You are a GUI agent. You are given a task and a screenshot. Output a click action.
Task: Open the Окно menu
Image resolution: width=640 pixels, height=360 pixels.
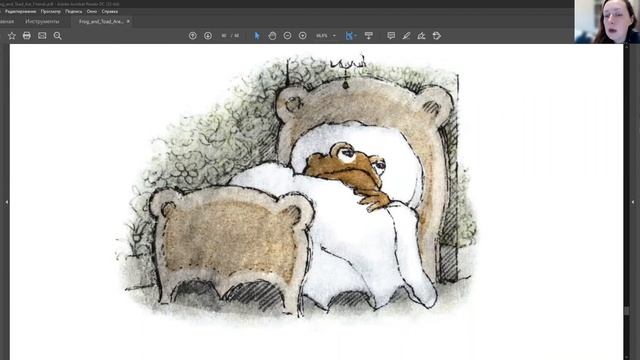click(x=92, y=11)
